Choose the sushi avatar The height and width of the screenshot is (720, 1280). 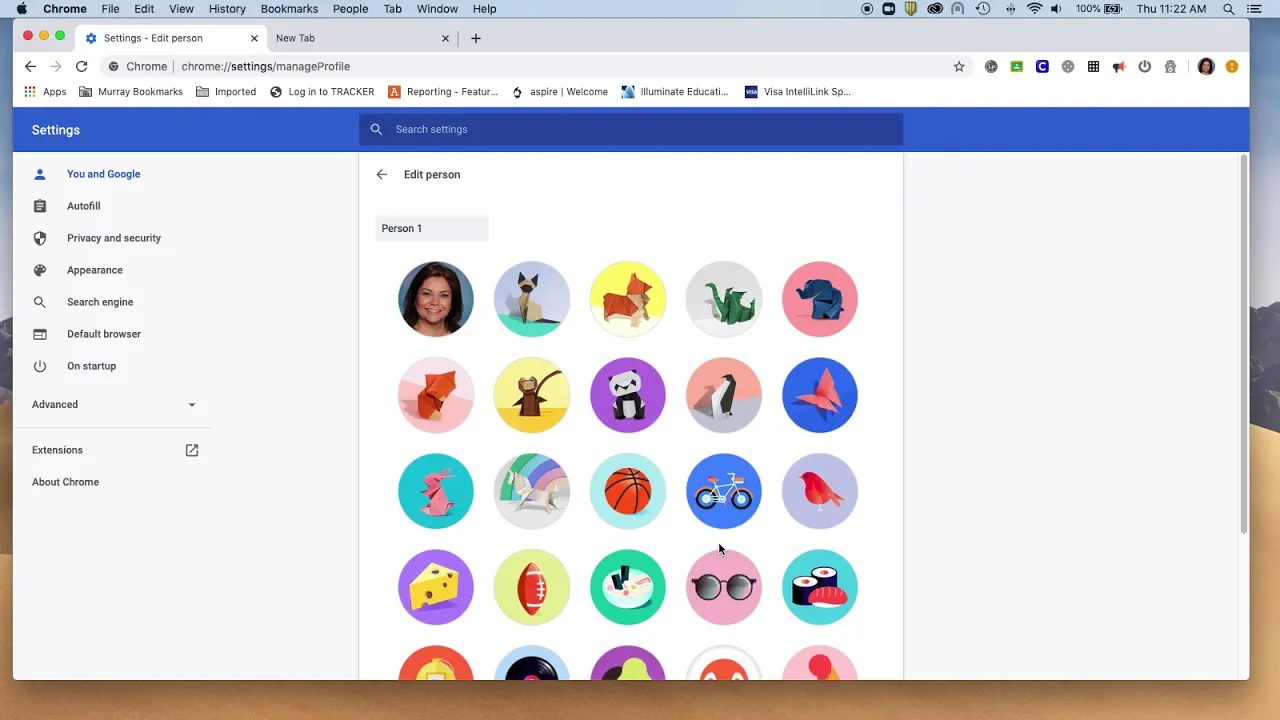(820, 587)
